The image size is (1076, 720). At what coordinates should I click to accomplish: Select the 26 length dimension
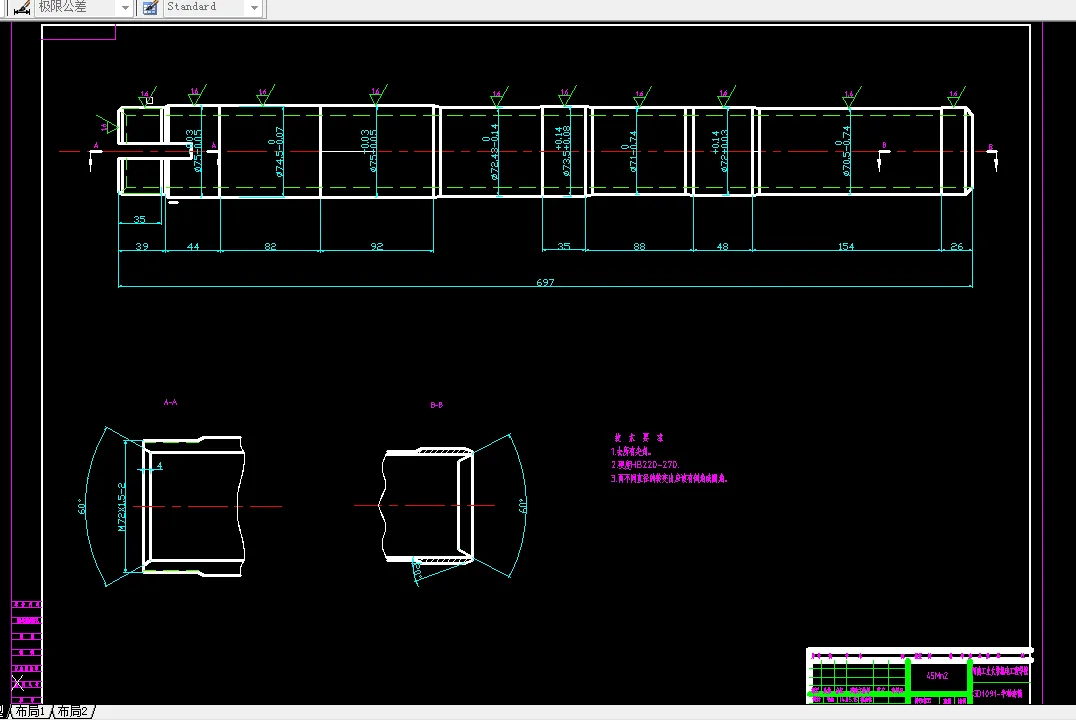(x=957, y=246)
